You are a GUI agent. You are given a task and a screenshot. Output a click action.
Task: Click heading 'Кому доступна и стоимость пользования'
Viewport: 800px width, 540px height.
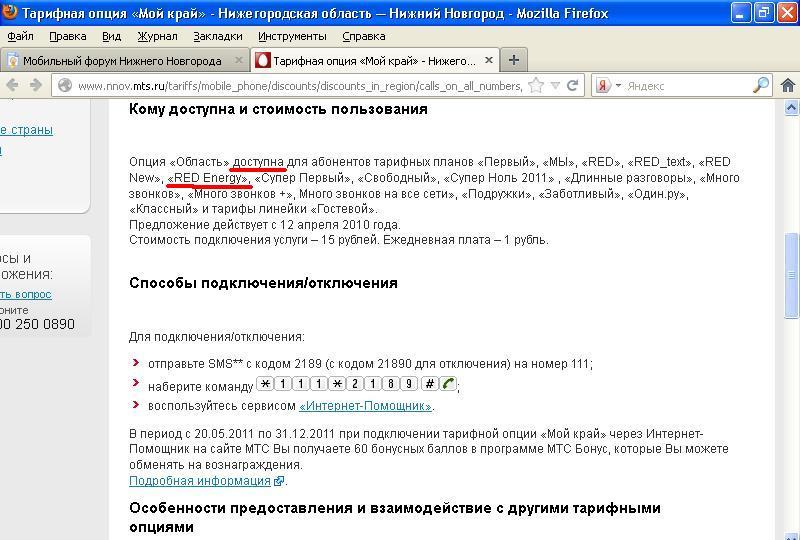(x=278, y=109)
